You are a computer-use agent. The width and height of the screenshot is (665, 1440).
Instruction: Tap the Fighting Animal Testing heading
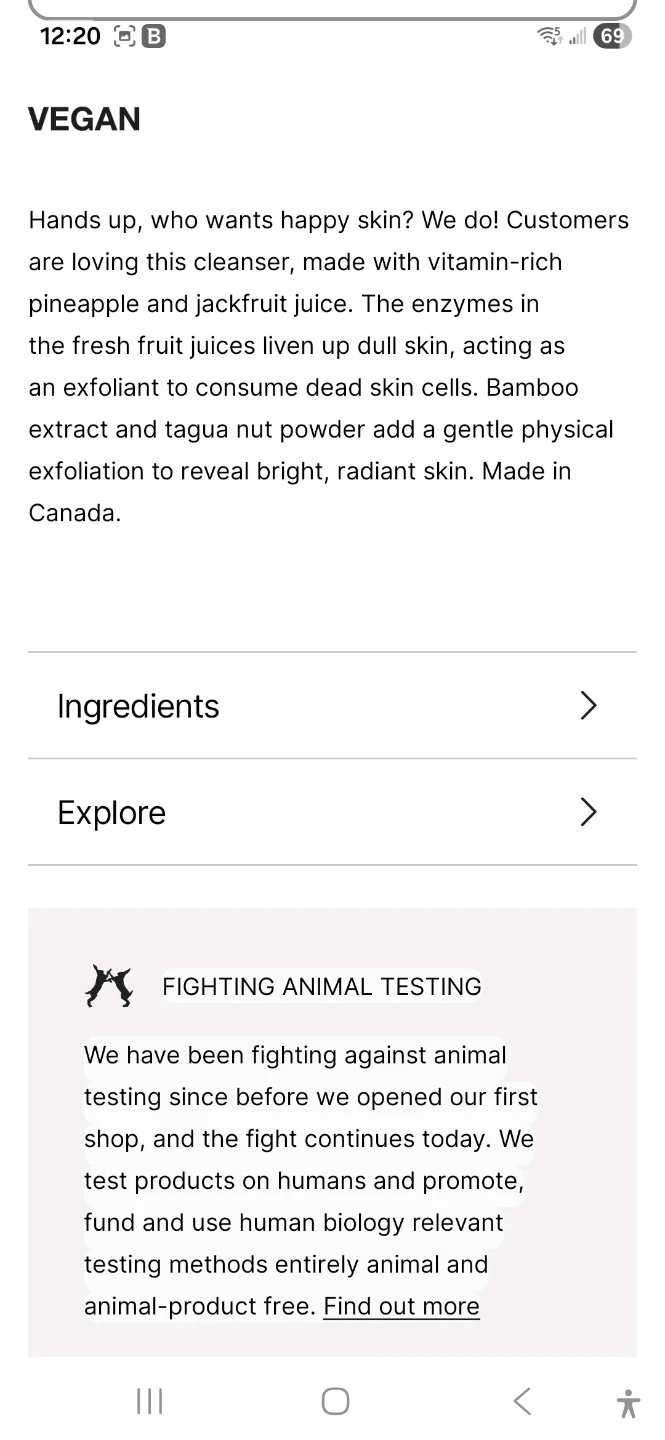click(x=321, y=986)
